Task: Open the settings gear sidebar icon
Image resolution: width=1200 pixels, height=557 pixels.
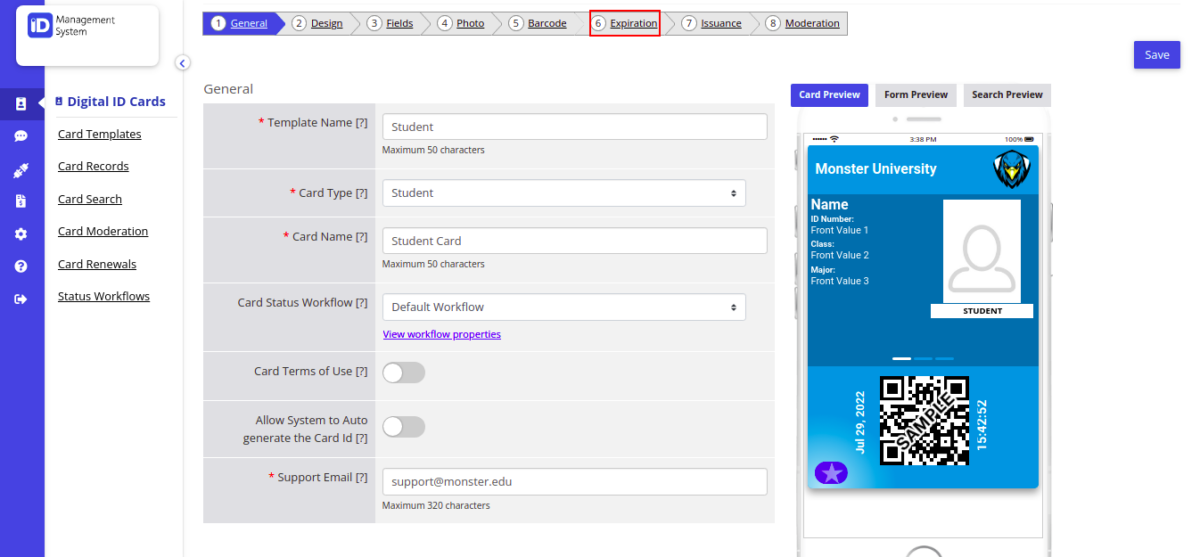Action: [x=21, y=234]
